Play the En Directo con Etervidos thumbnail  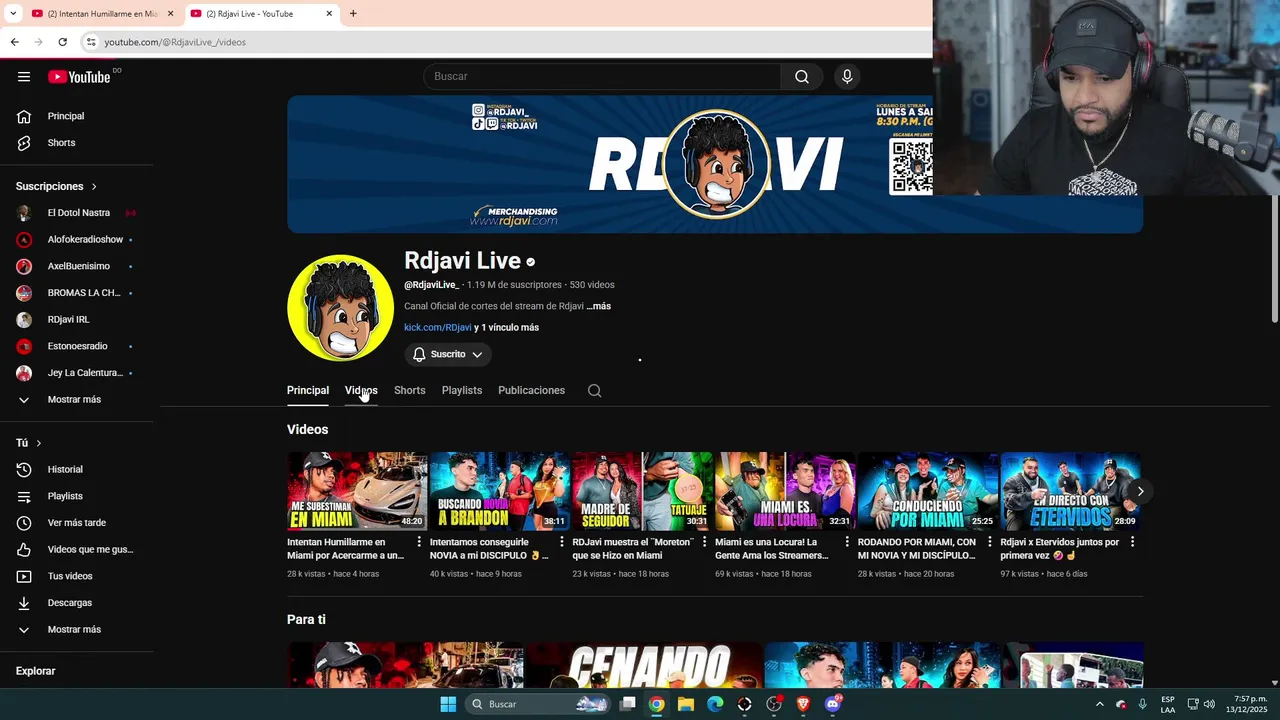point(1070,491)
